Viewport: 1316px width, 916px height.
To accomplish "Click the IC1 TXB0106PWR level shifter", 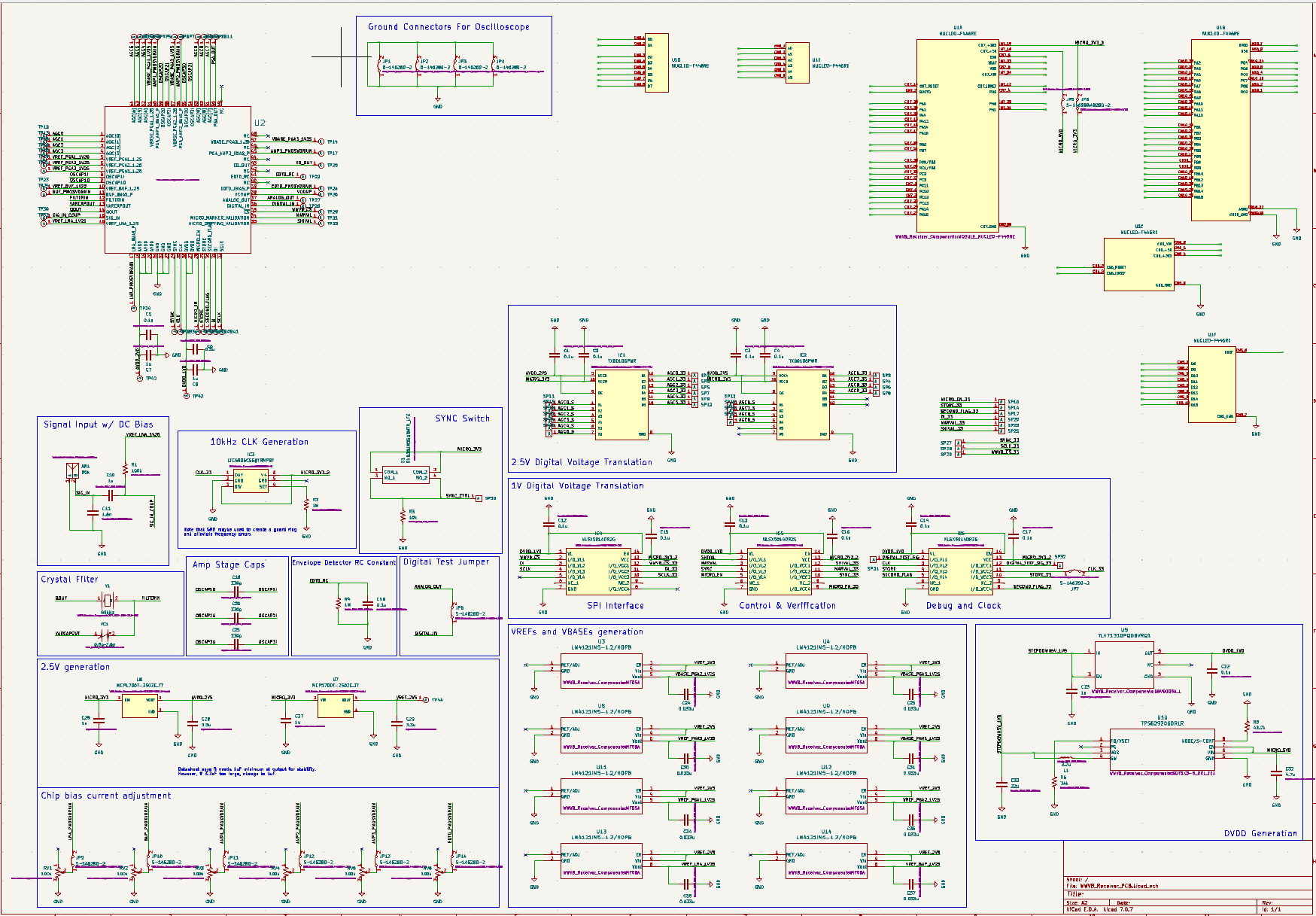I will point(622,403).
